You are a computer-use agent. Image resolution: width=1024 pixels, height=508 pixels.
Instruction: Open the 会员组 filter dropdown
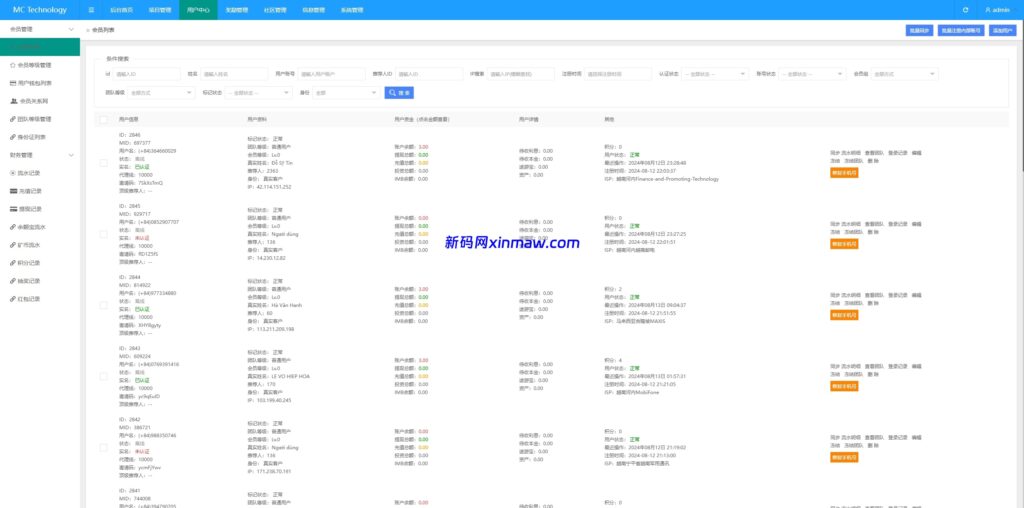(x=906, y=74)
